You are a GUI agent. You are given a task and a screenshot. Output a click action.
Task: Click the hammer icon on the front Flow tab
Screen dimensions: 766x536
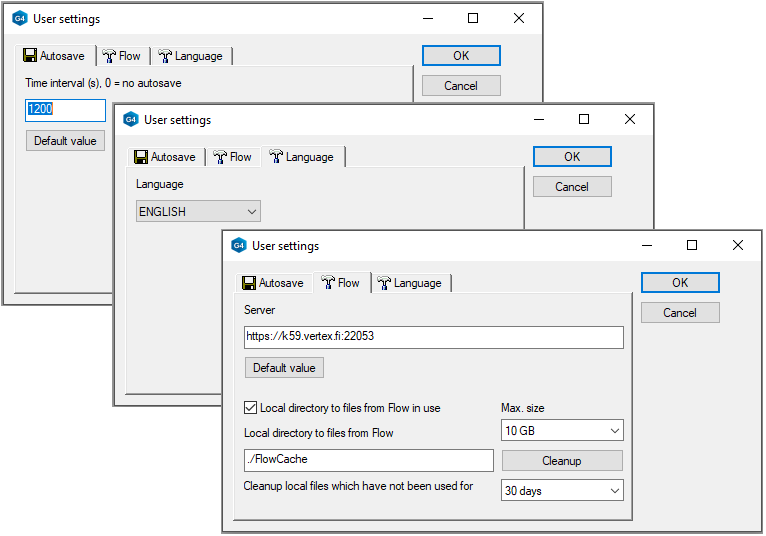point(327,283)
